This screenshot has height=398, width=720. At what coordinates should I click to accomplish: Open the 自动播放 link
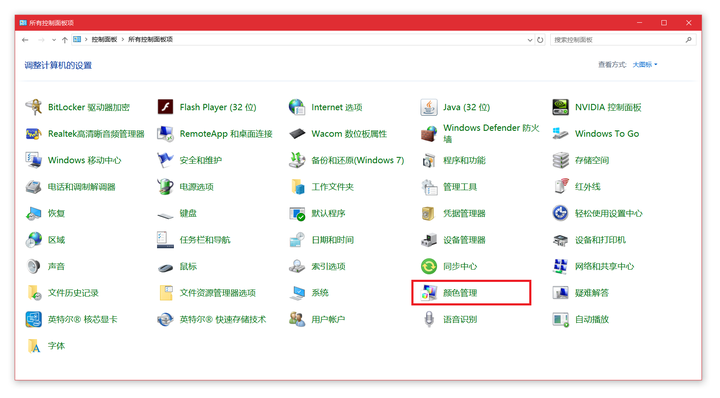pos(592,319)
